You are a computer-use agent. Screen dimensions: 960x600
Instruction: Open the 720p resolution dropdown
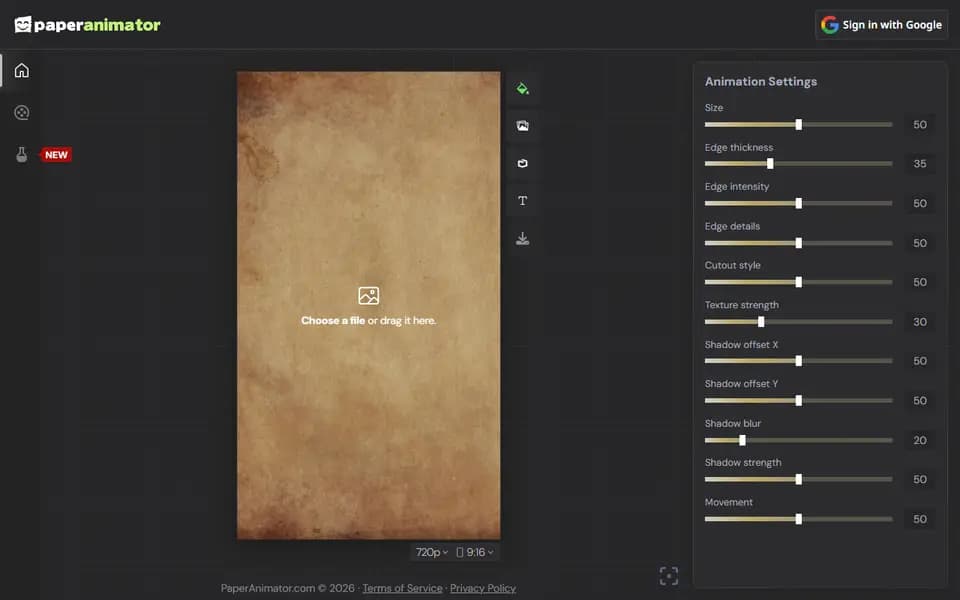[x=432, y=552]
